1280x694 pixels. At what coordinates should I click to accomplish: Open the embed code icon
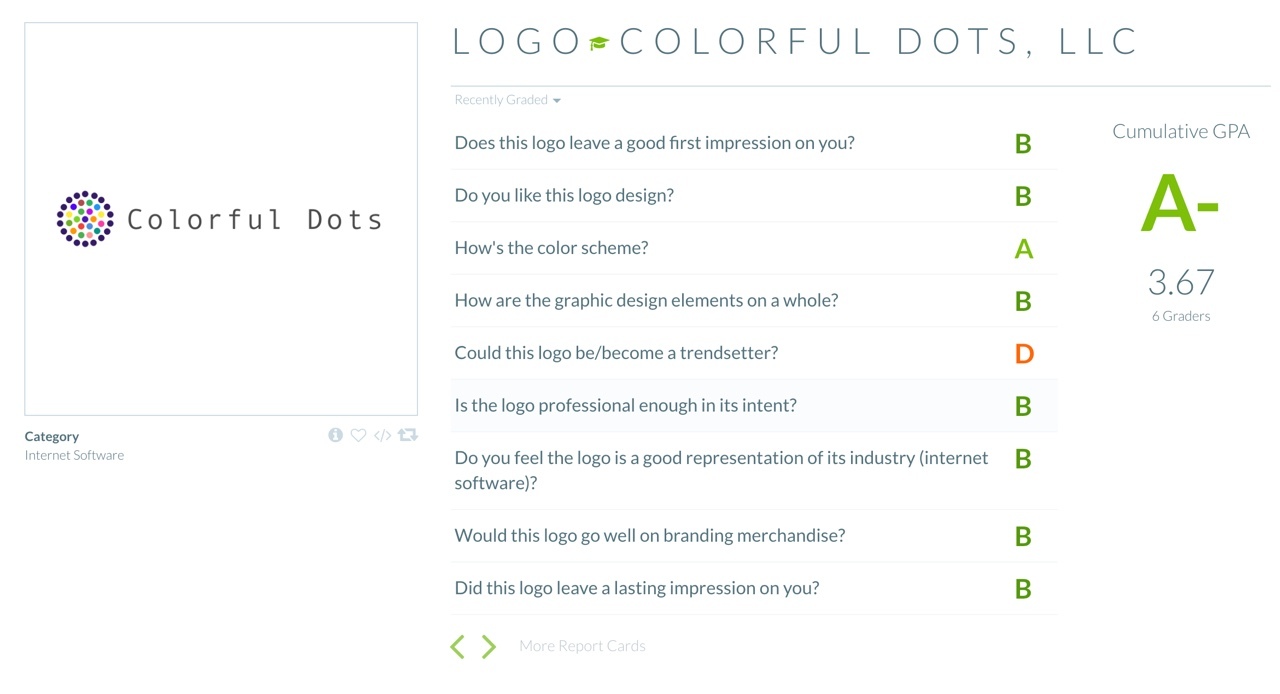[x=382, y=435]
